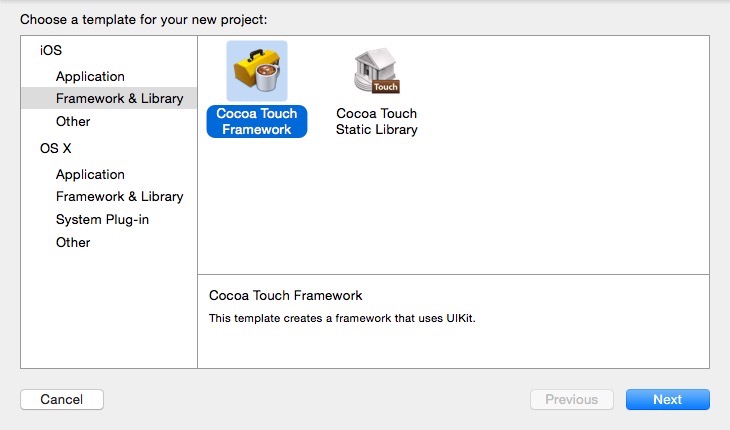Click the Cocoa Touch Static Library label text

(377, 122)
